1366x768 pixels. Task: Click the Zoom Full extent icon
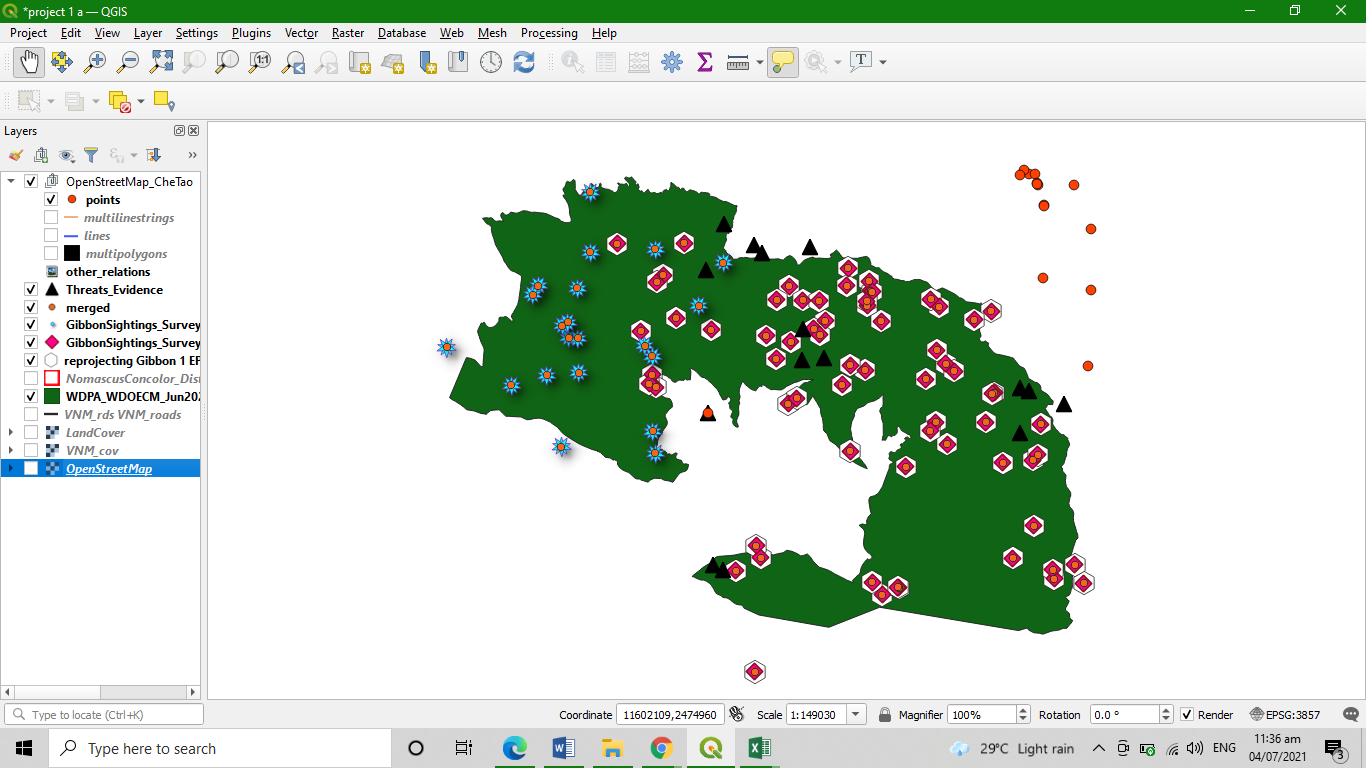(x=161, y=62)
